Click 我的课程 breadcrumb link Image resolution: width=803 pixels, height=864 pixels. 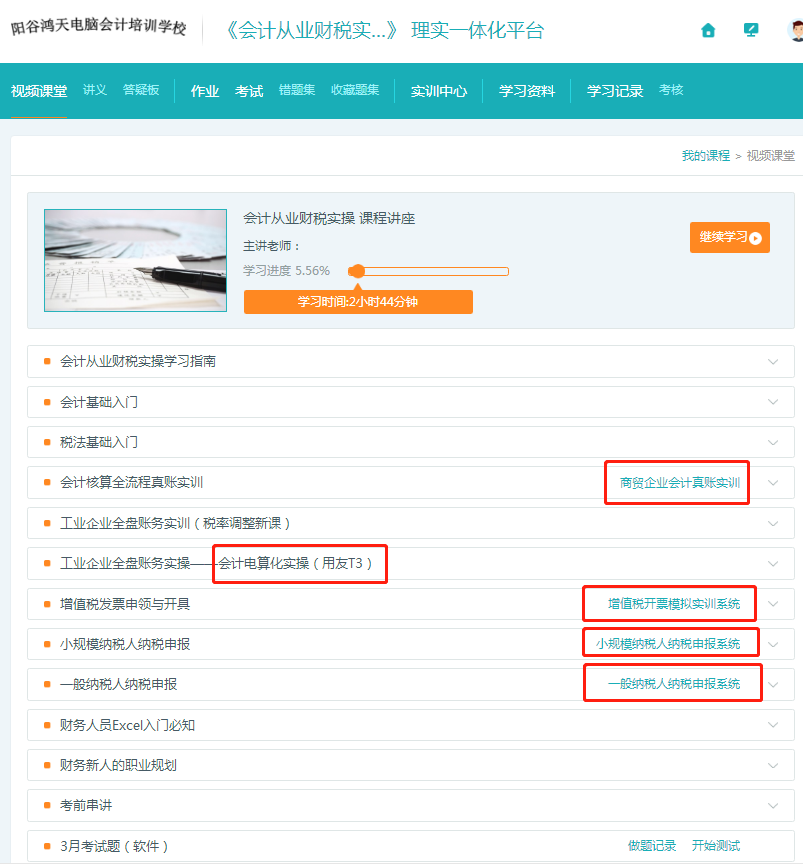705,156
